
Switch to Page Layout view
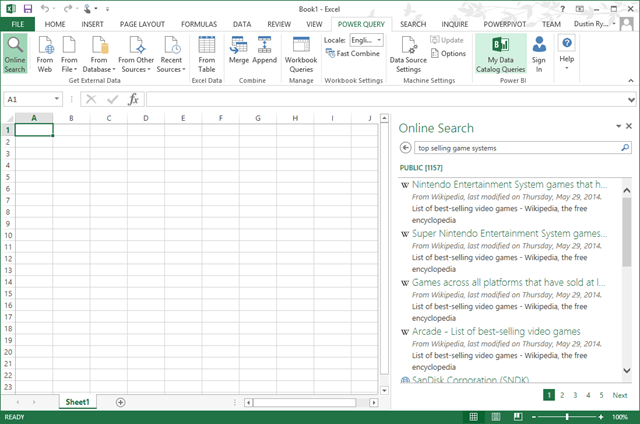click(x=496, y=417)
